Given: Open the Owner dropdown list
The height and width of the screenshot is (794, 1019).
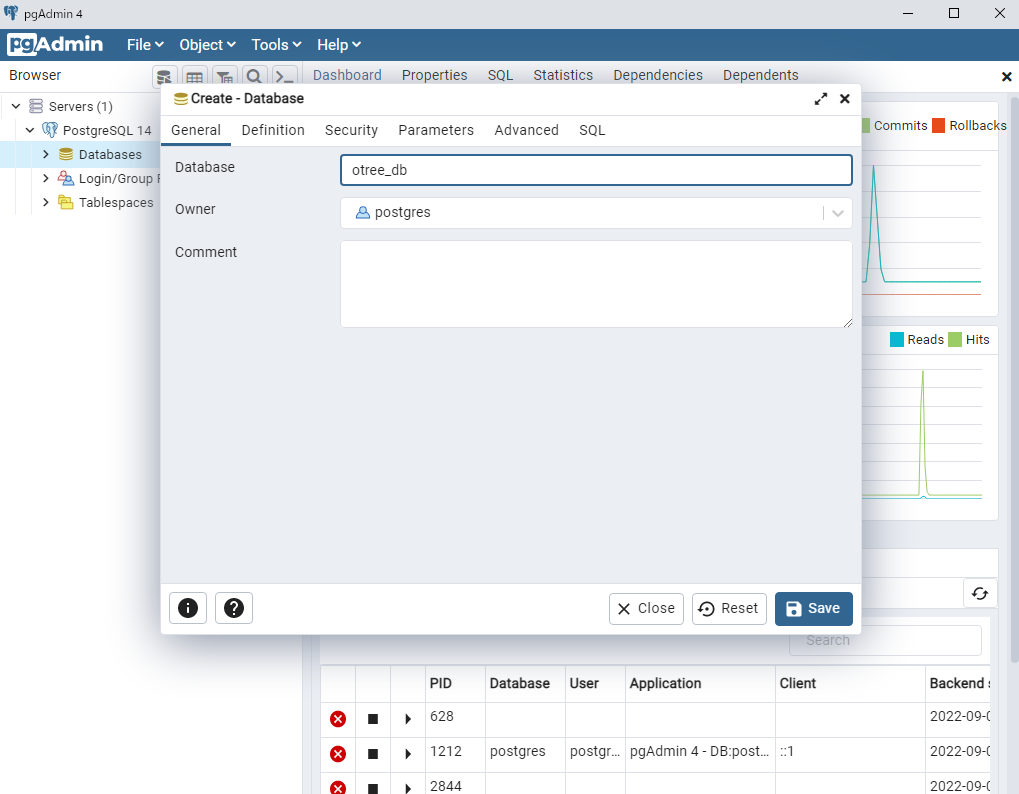Looking at the screenshot, I should [x=838, y=213].
